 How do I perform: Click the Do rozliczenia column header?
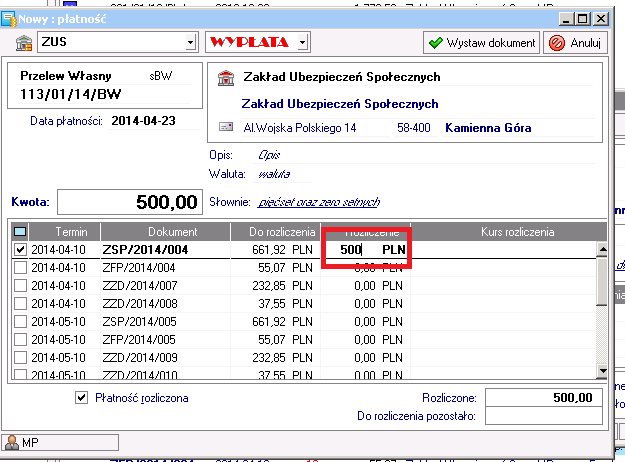(276, 232)
